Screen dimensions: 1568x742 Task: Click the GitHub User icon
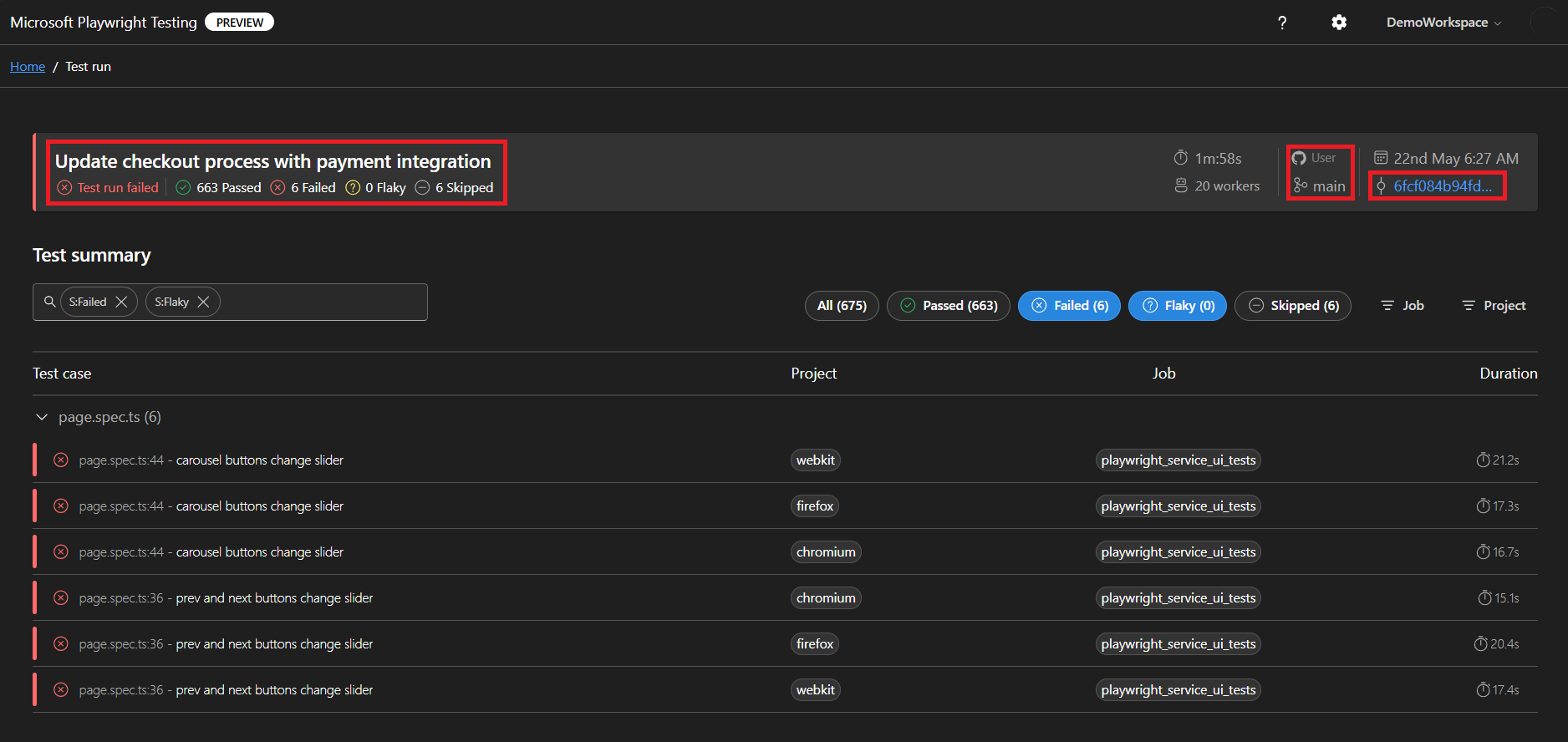1299,158
